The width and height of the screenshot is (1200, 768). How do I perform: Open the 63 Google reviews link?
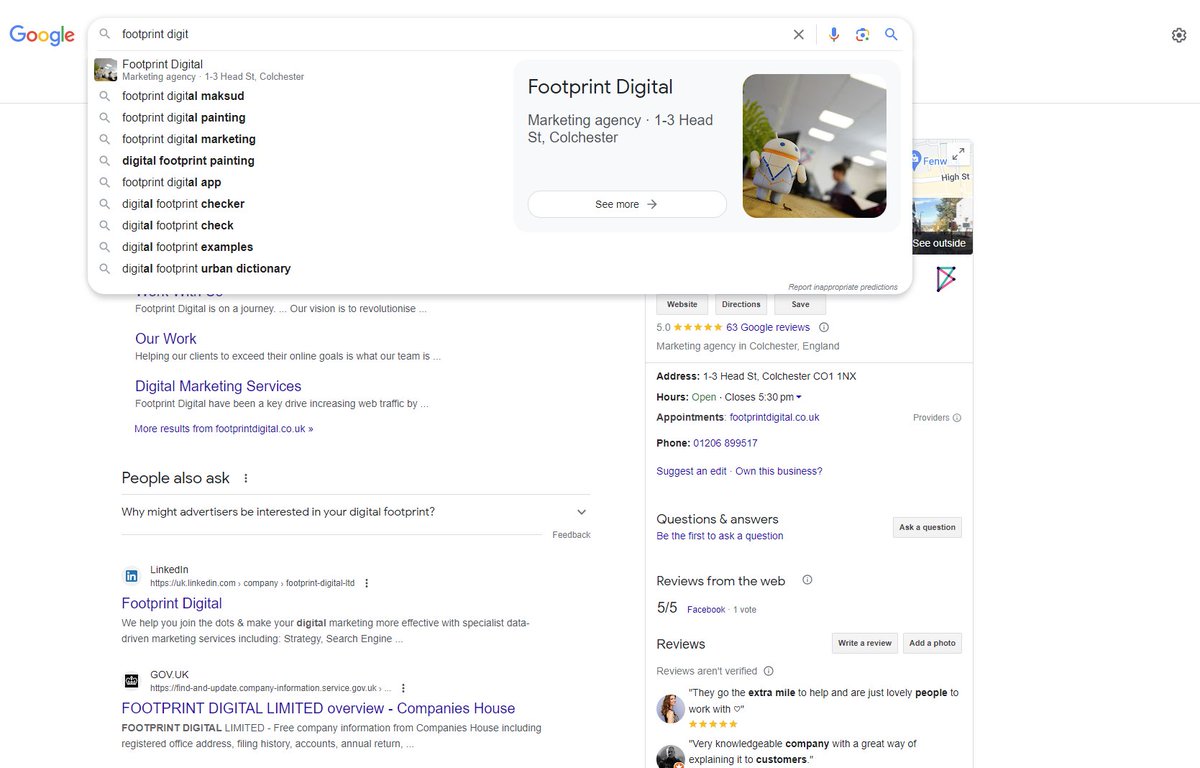coord(767,327)
